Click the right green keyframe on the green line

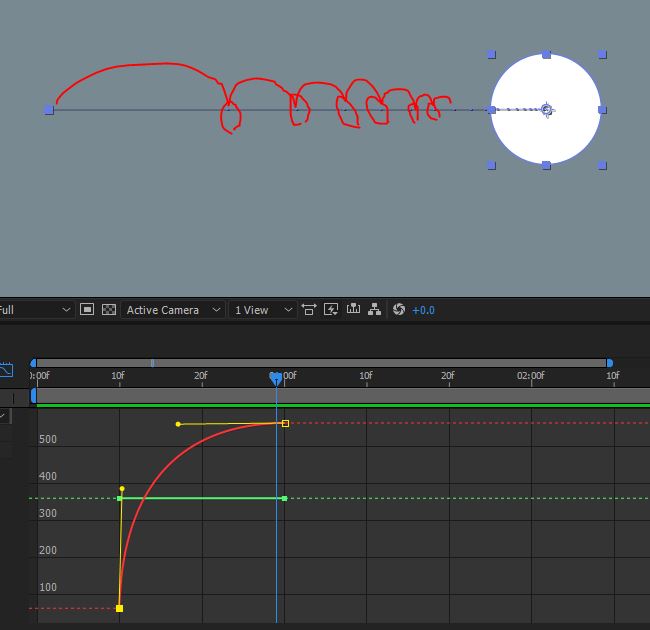coord(284,498)
